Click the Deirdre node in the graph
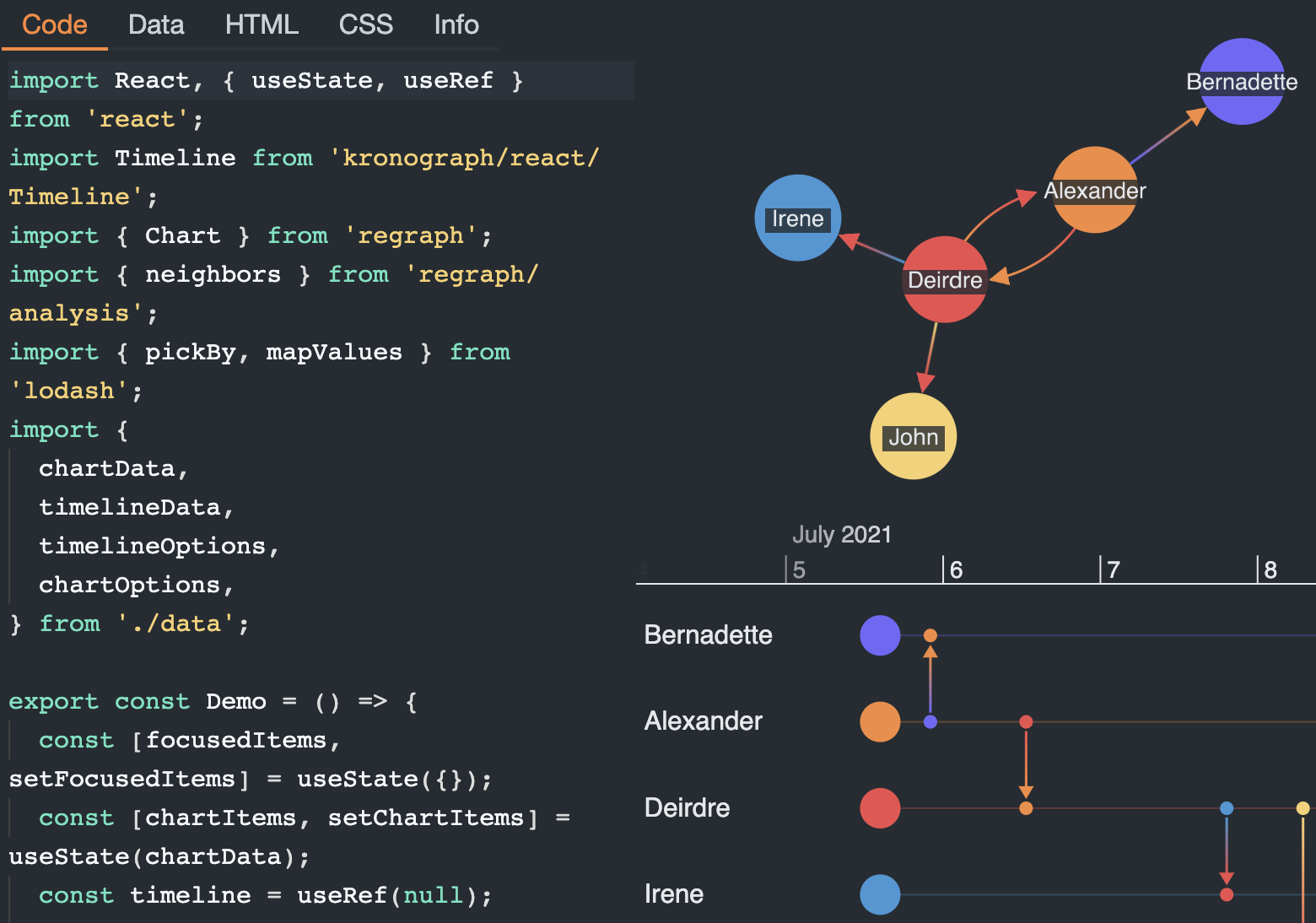Screen dimensions: 1316x923 (x=945, y=279)
